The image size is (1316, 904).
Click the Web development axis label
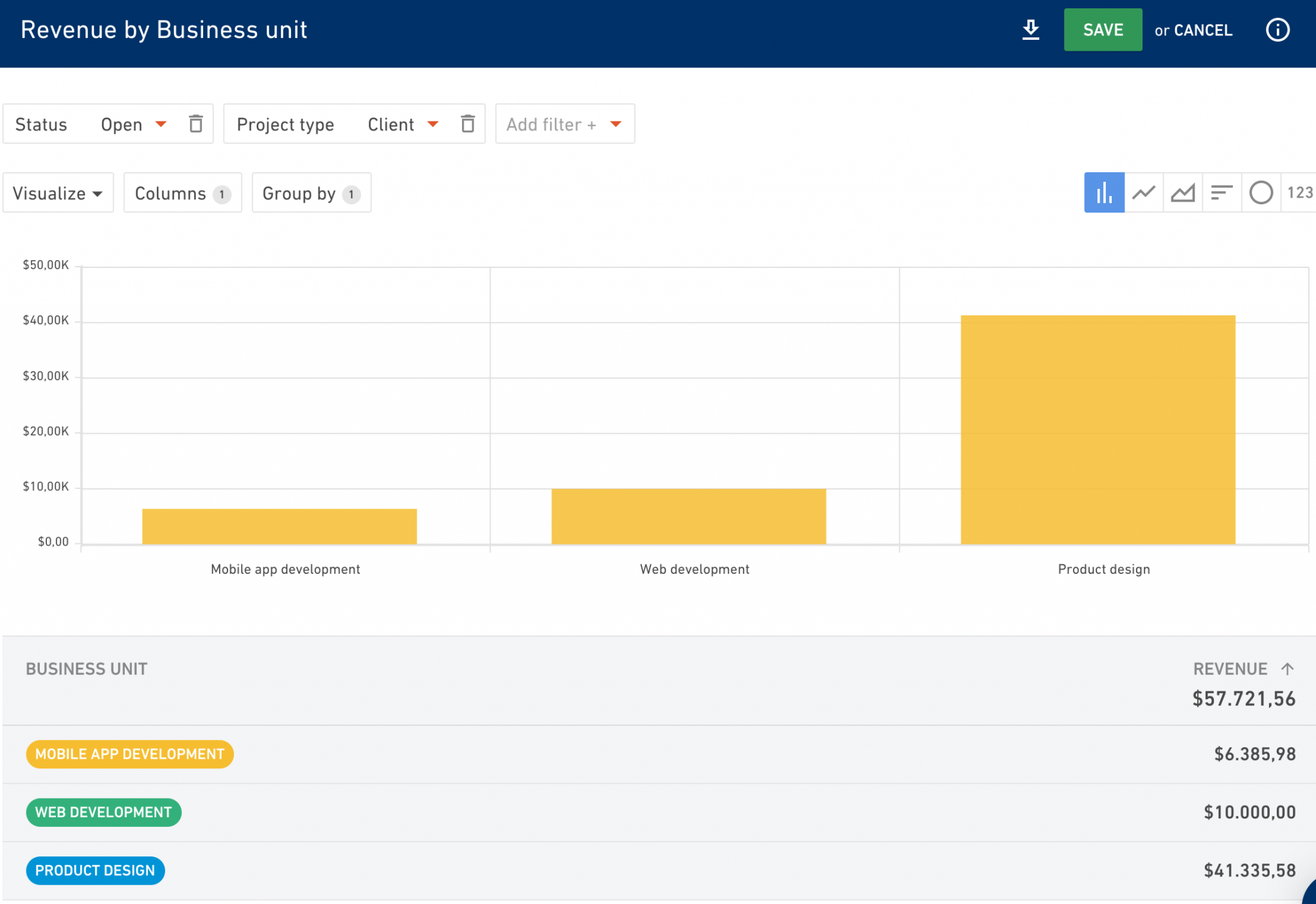pos(695,569)
